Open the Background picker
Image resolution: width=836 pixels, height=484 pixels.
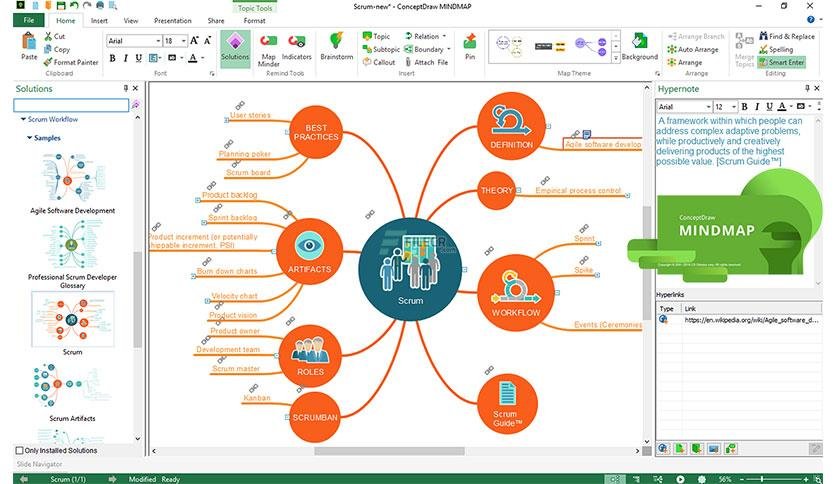pyautogui.click(x=639, y=46)
